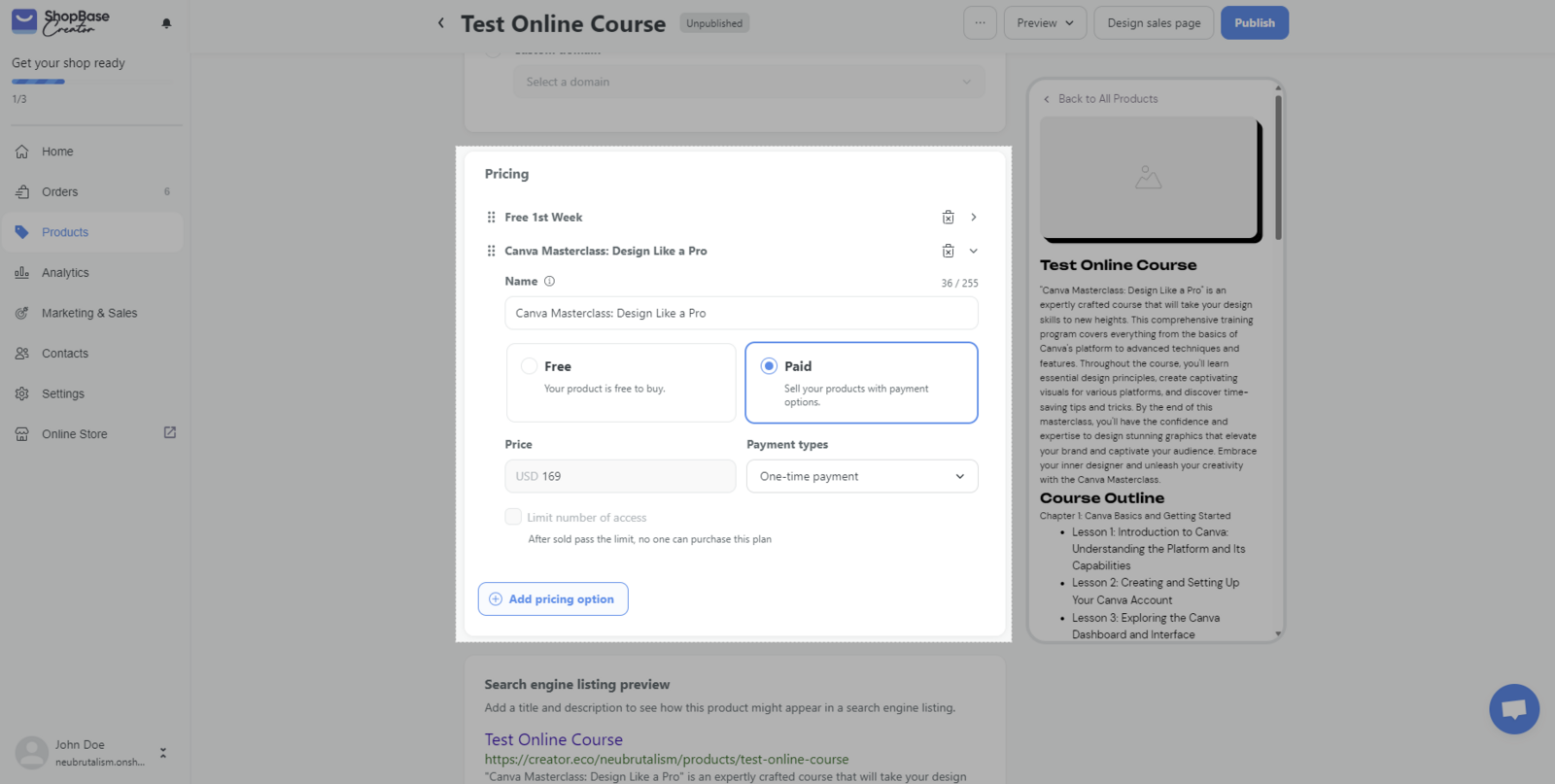Grab the drag handle for Canva Masterclass option
Viewport: 1555px width, 784px height.
pyautogui.click(x=491, y=251)
